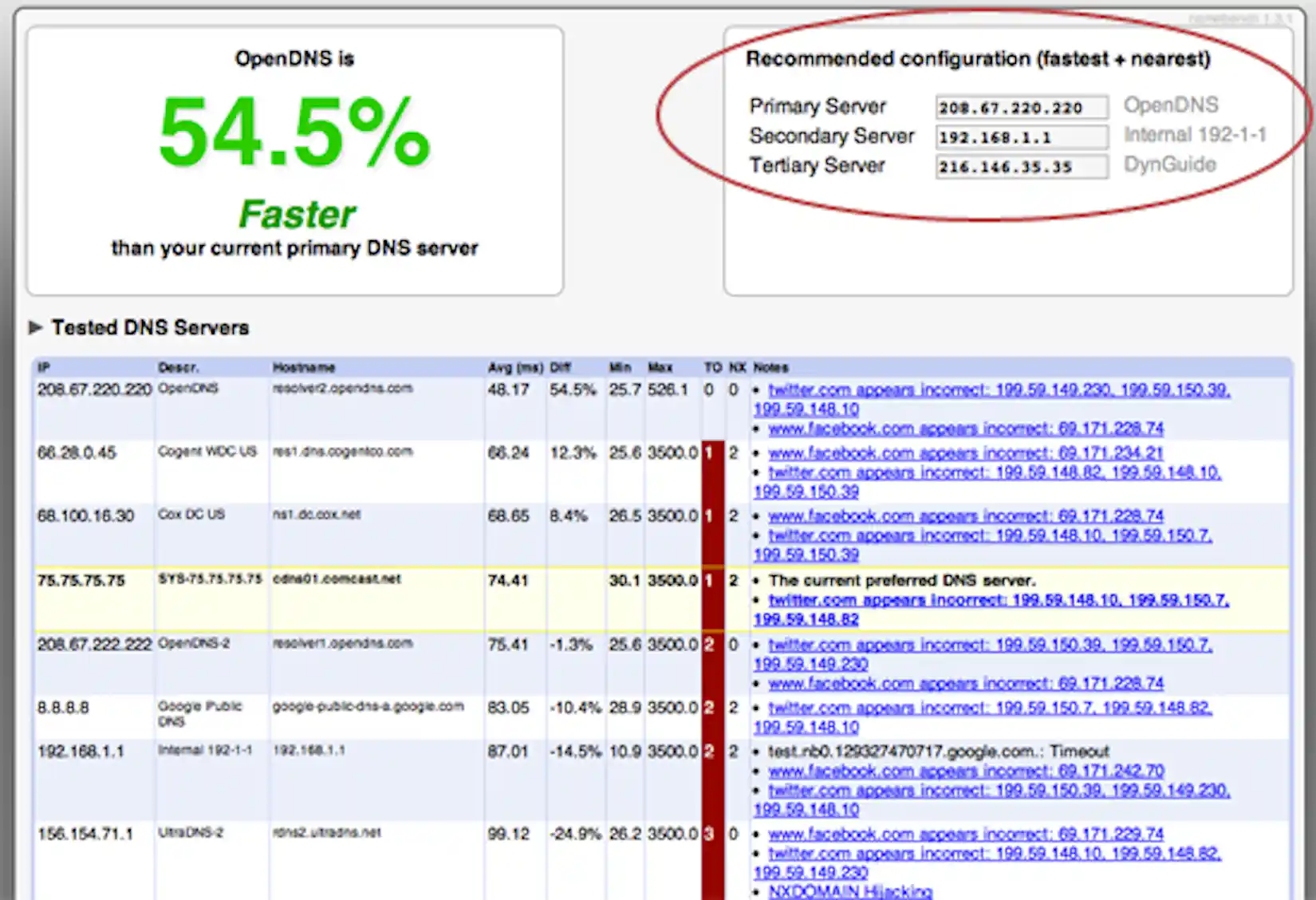Click the Hostname column header
1316x900 pixels.
coord(304,367)
